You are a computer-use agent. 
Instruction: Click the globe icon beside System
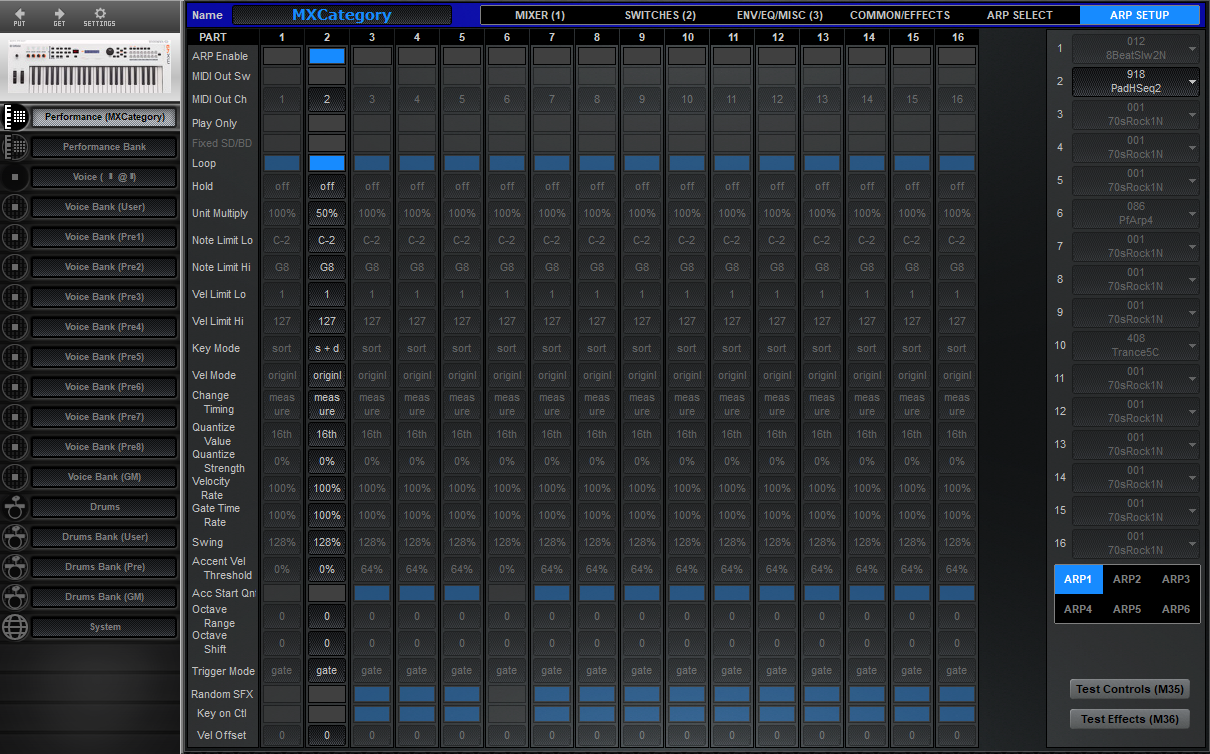[16, 628]
